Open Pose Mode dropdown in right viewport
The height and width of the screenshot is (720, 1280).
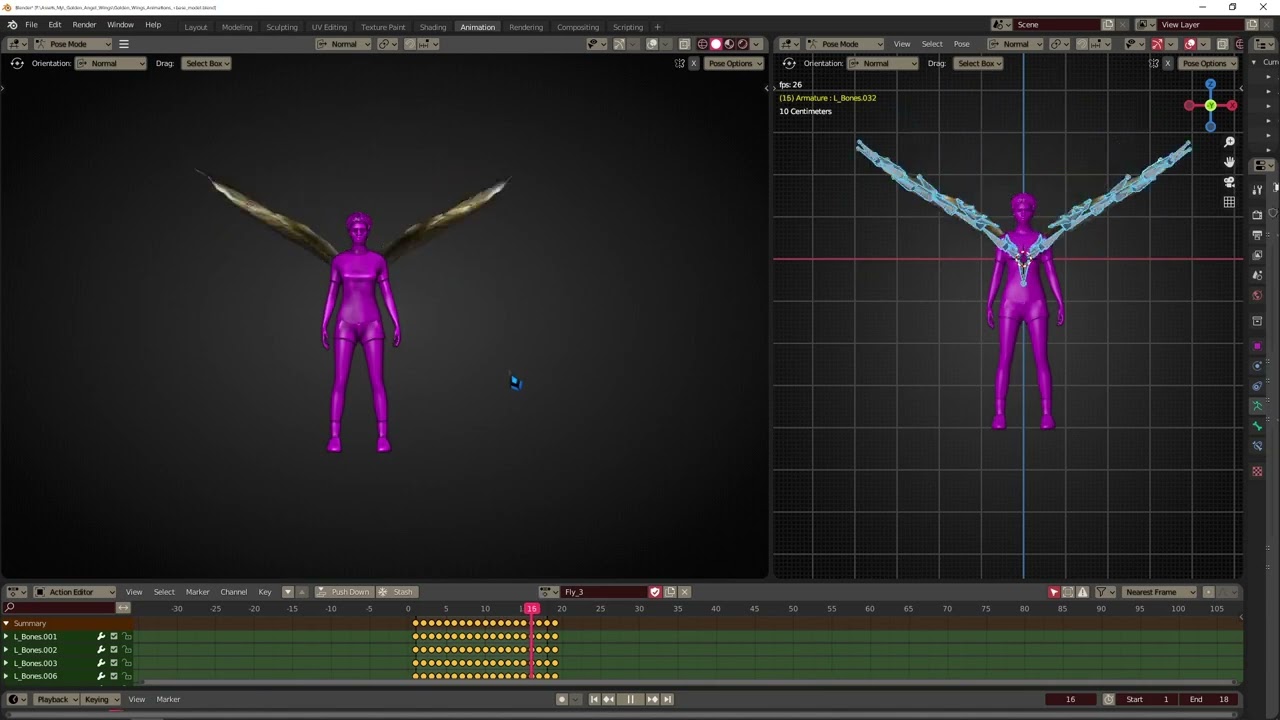coord(846,44)
